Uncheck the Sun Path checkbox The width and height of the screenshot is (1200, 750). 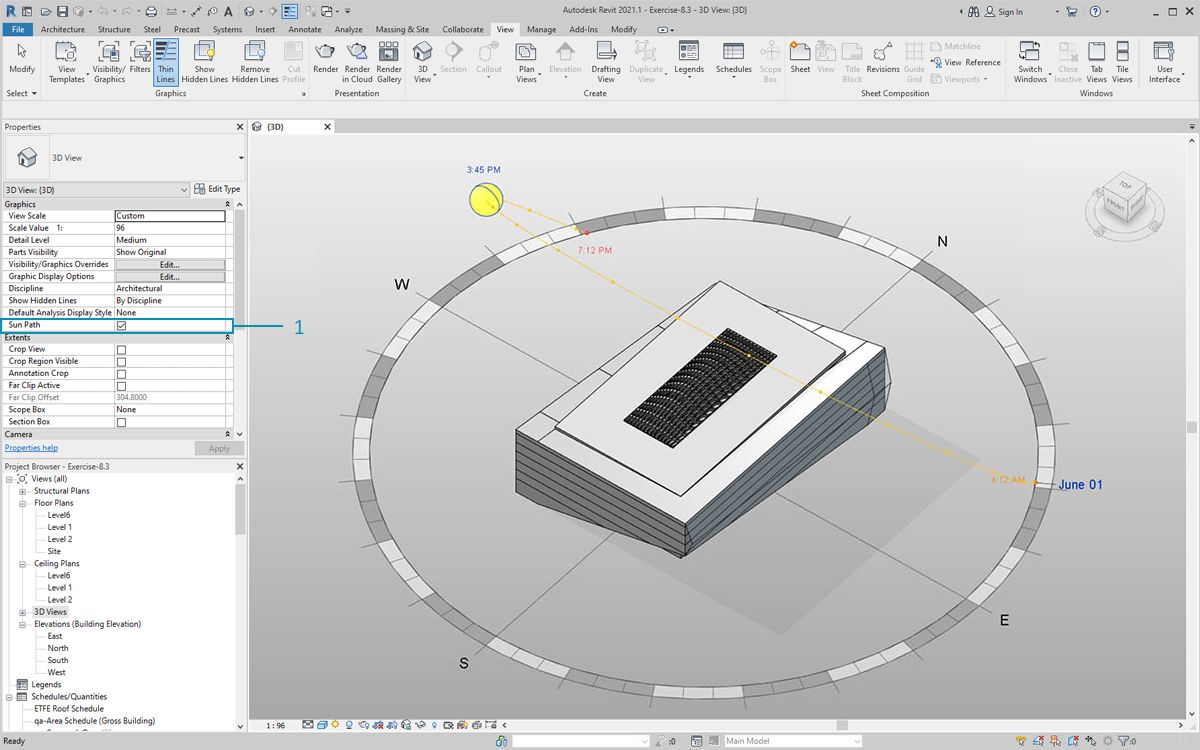point(121,326)
